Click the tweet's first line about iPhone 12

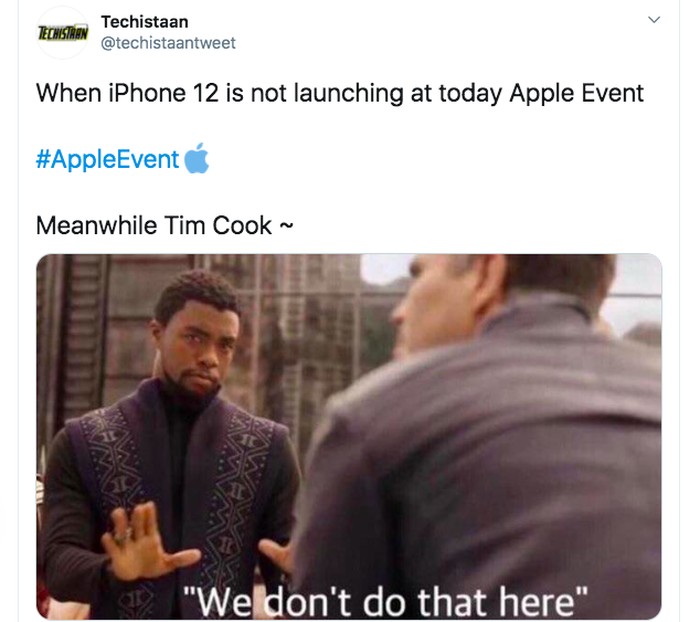pos(340,93)
